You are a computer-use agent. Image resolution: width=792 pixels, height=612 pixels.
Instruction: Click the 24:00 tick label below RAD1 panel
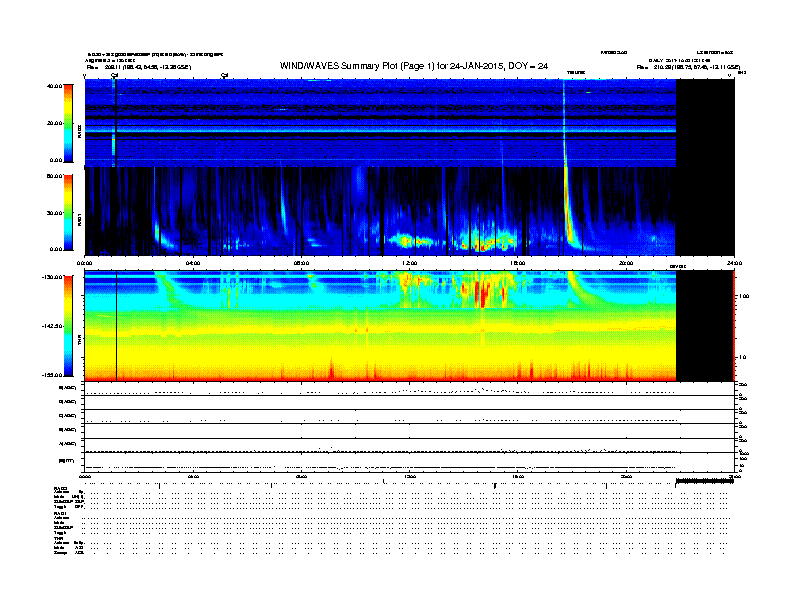click(x=734, y=263)
